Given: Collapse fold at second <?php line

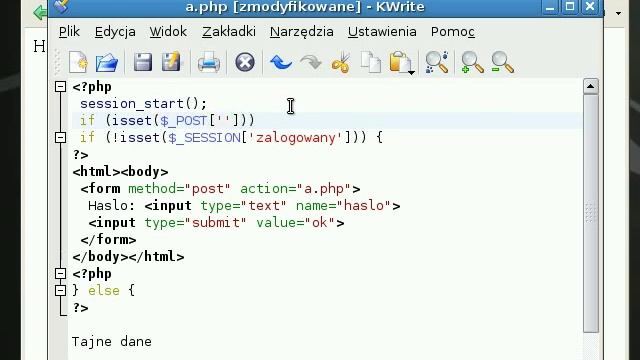Looking at the screenshot, I should click(x=60, y=273).
